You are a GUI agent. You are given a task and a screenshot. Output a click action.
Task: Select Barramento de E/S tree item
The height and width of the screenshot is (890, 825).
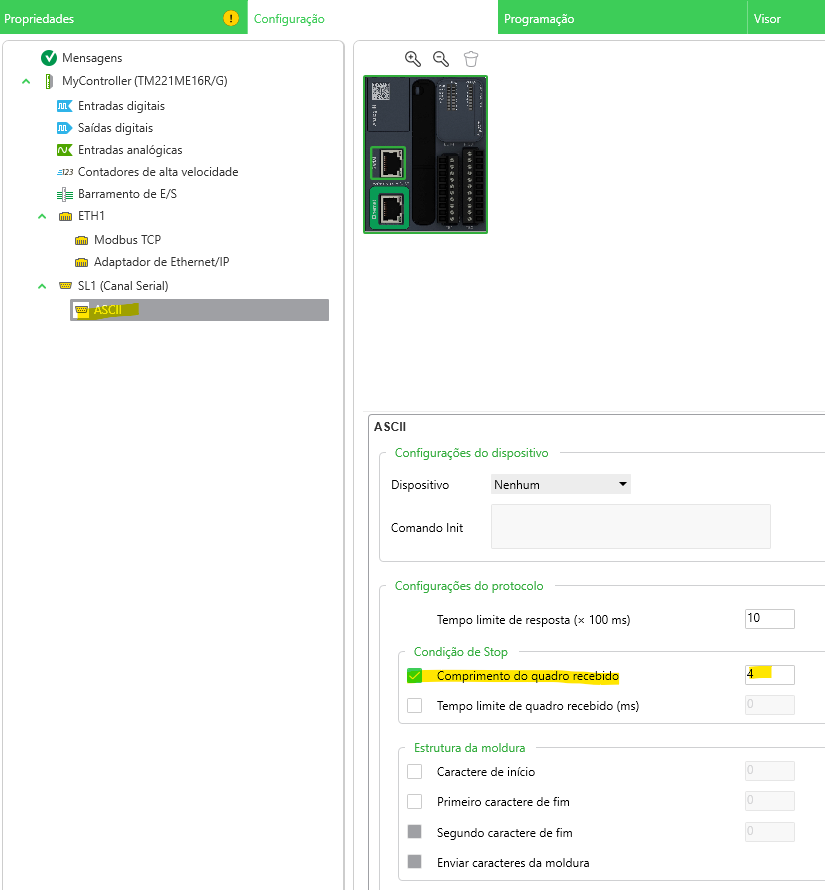tap(127, 194)
